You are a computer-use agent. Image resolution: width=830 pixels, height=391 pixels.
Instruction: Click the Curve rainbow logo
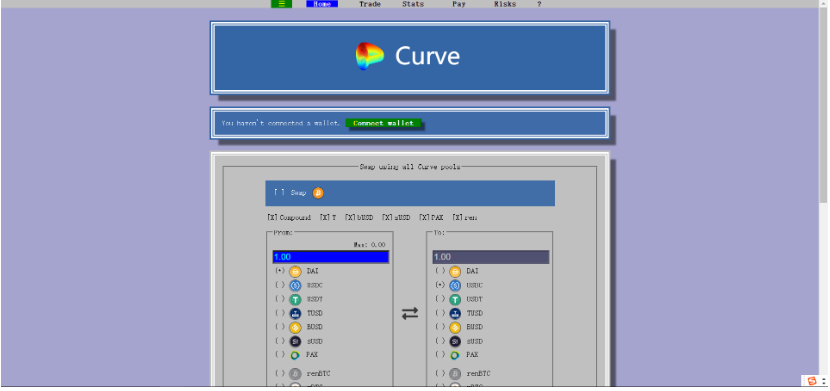(x=369, y=56)
